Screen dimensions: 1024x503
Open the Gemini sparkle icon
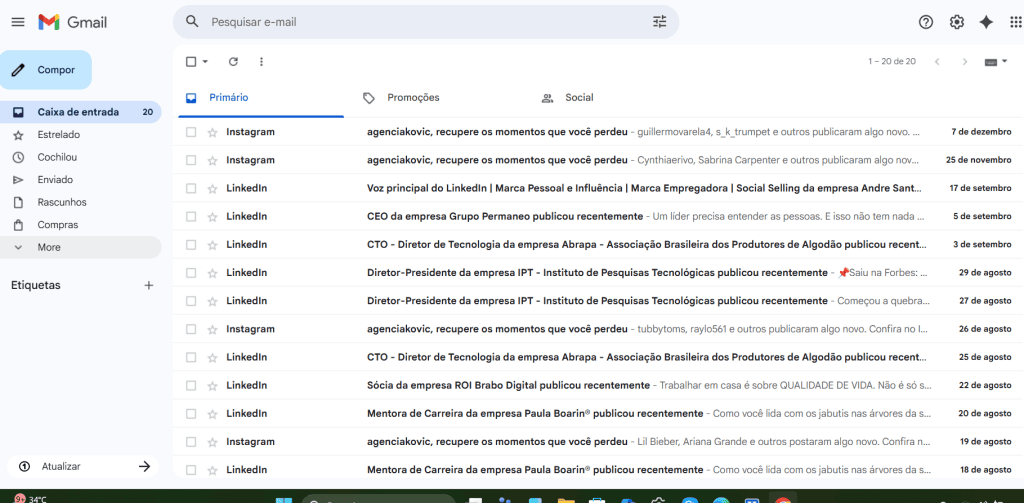pos(986,22)
